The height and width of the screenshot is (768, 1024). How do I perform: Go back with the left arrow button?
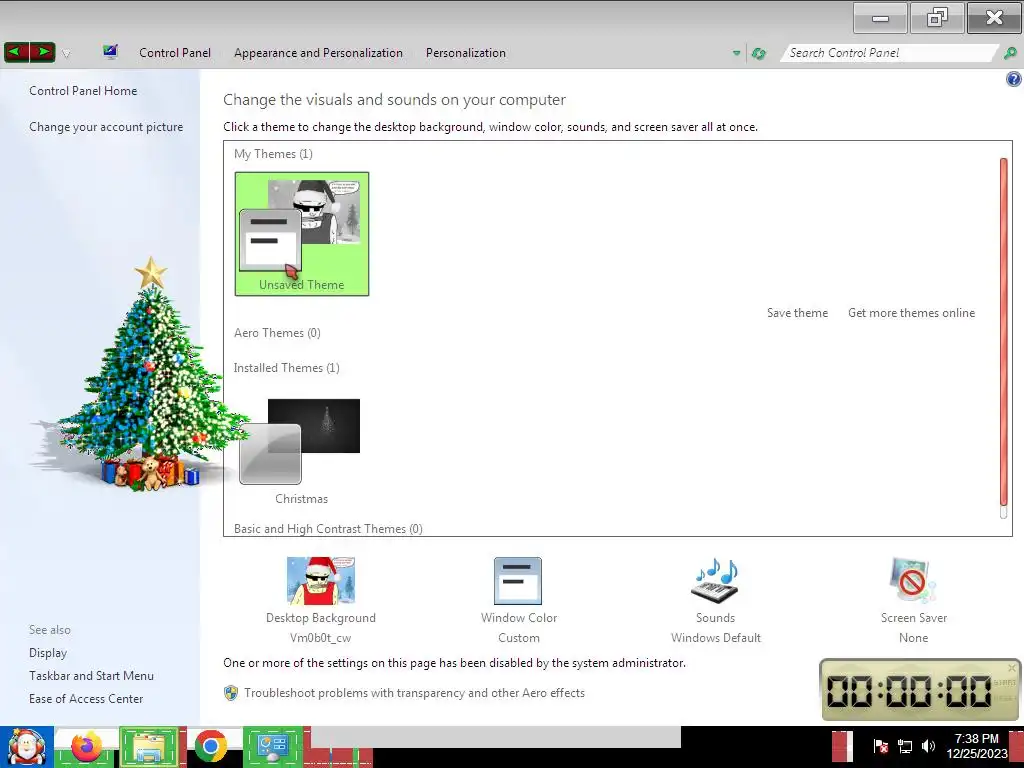click(16, 52)
